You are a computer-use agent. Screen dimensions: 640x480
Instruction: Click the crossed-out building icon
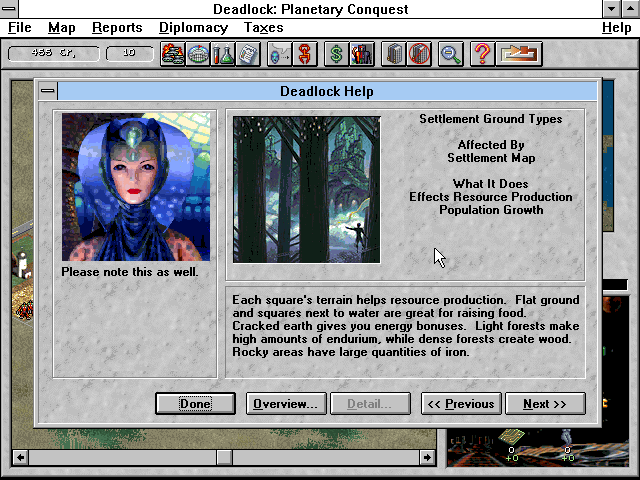[419, 54]
